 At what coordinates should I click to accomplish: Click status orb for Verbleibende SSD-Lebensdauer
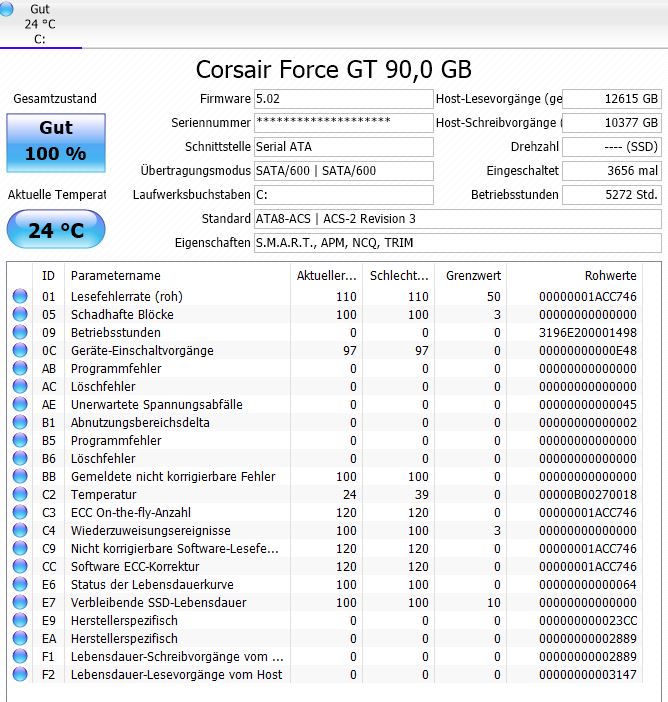[20, 602]
